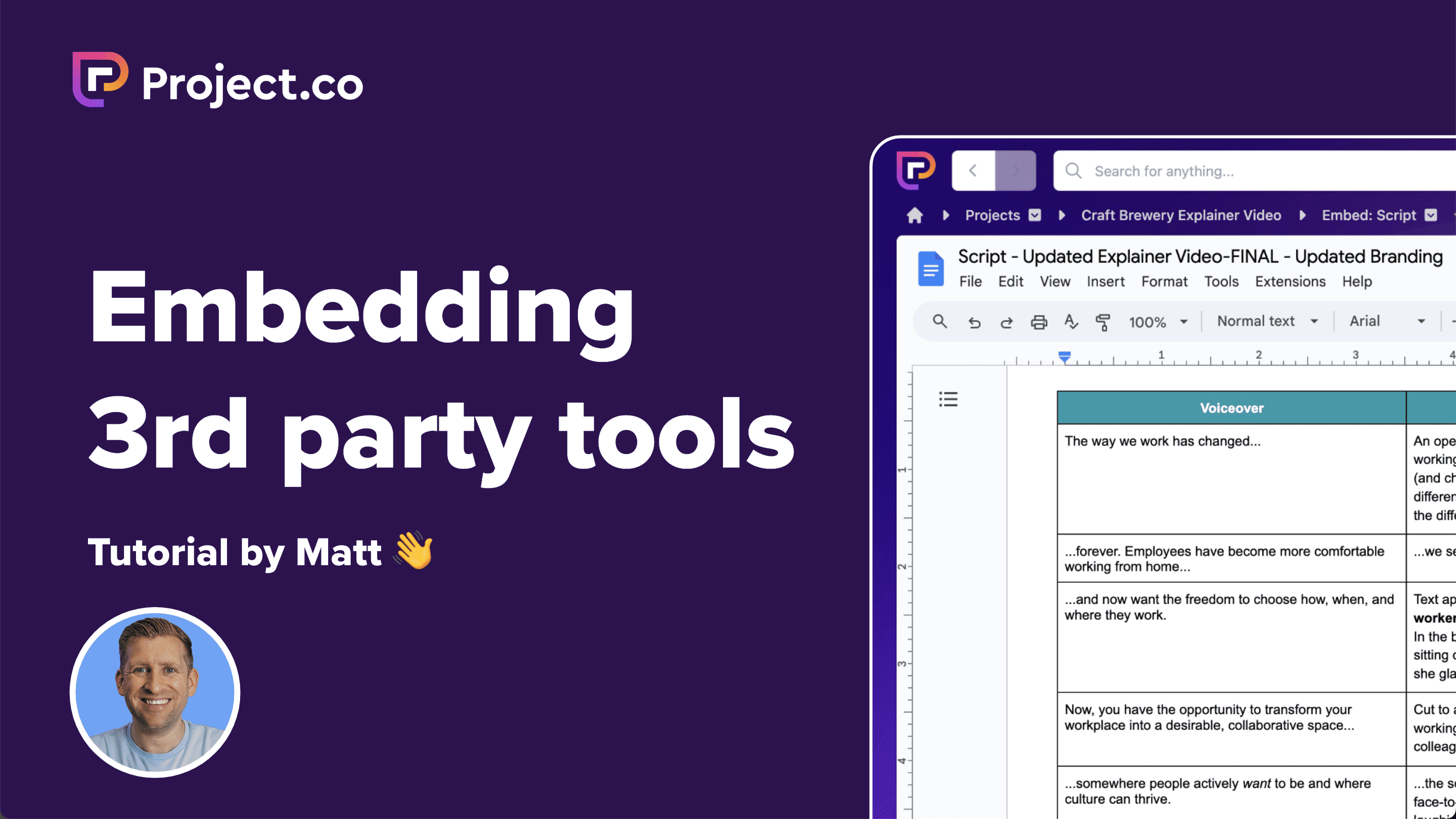The image size is (1456, 819).
Task: Expand arrow before Projects breadcrumb
Action: [x=945, y=215]
